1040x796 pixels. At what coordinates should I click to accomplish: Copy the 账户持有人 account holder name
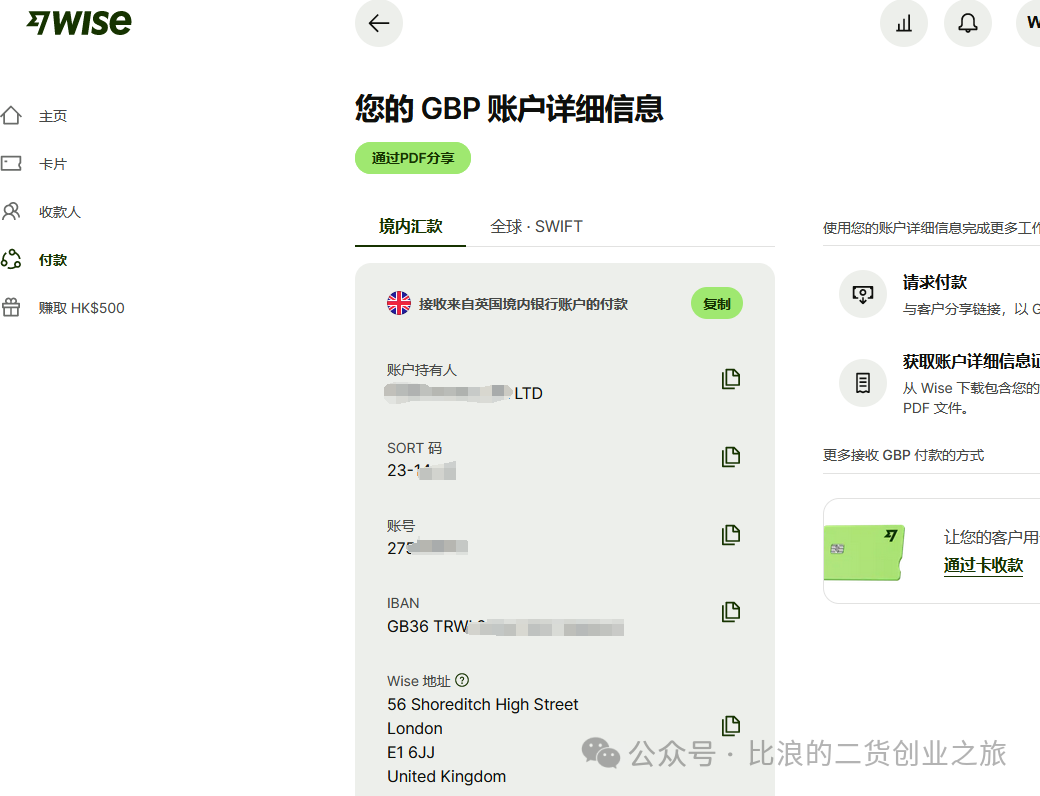click(x=730, y=379)
